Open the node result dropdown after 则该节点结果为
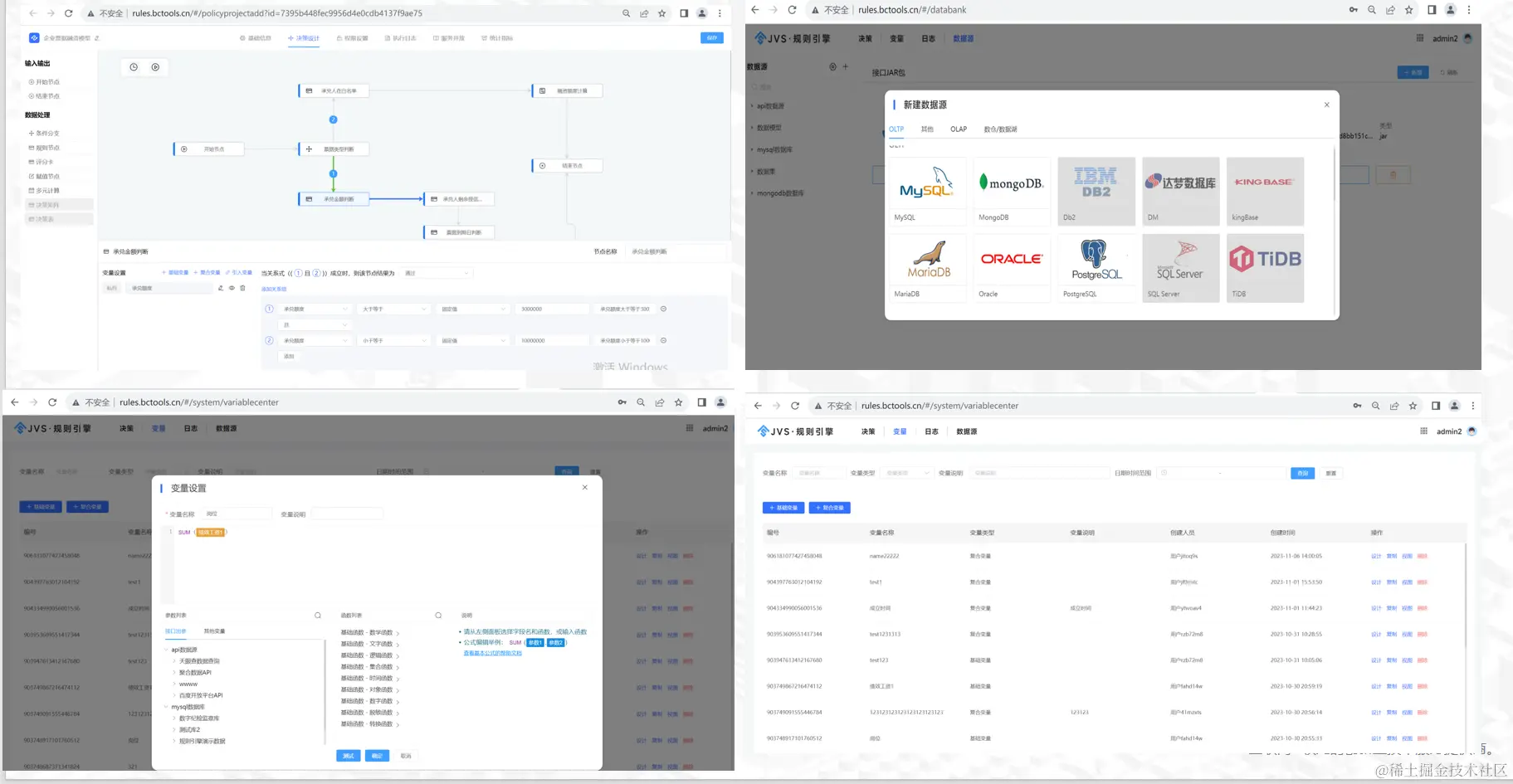This screenshot has width=1513, height=784. pyautogui.click(x=437, y=273)
